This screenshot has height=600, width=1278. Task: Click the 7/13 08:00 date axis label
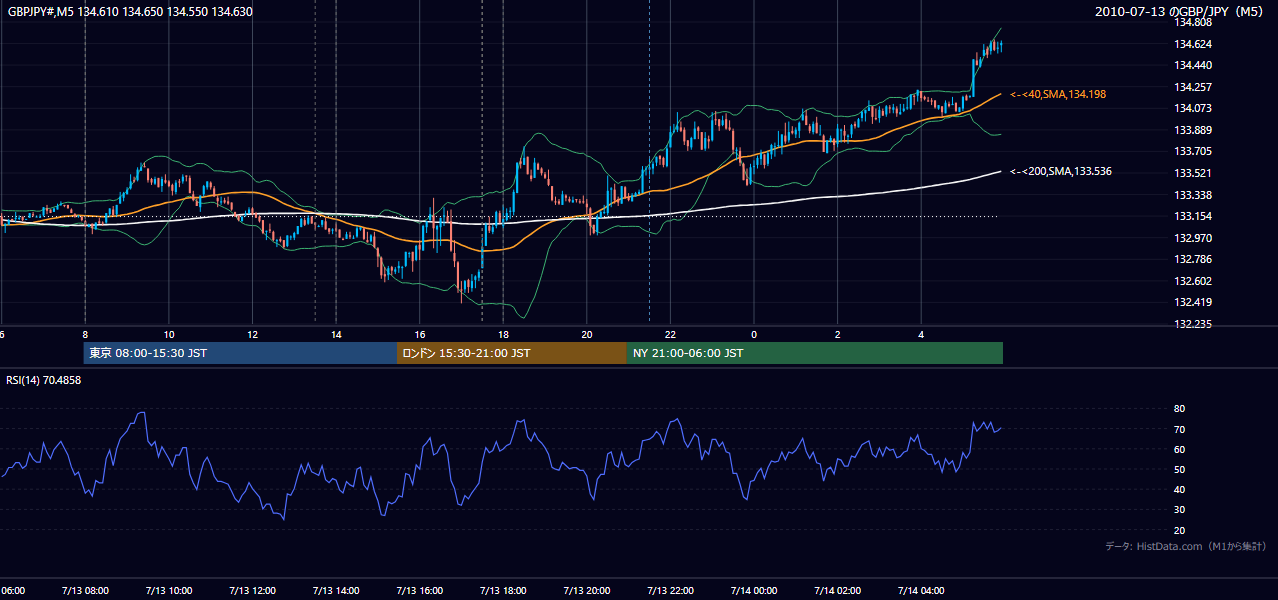85,590
